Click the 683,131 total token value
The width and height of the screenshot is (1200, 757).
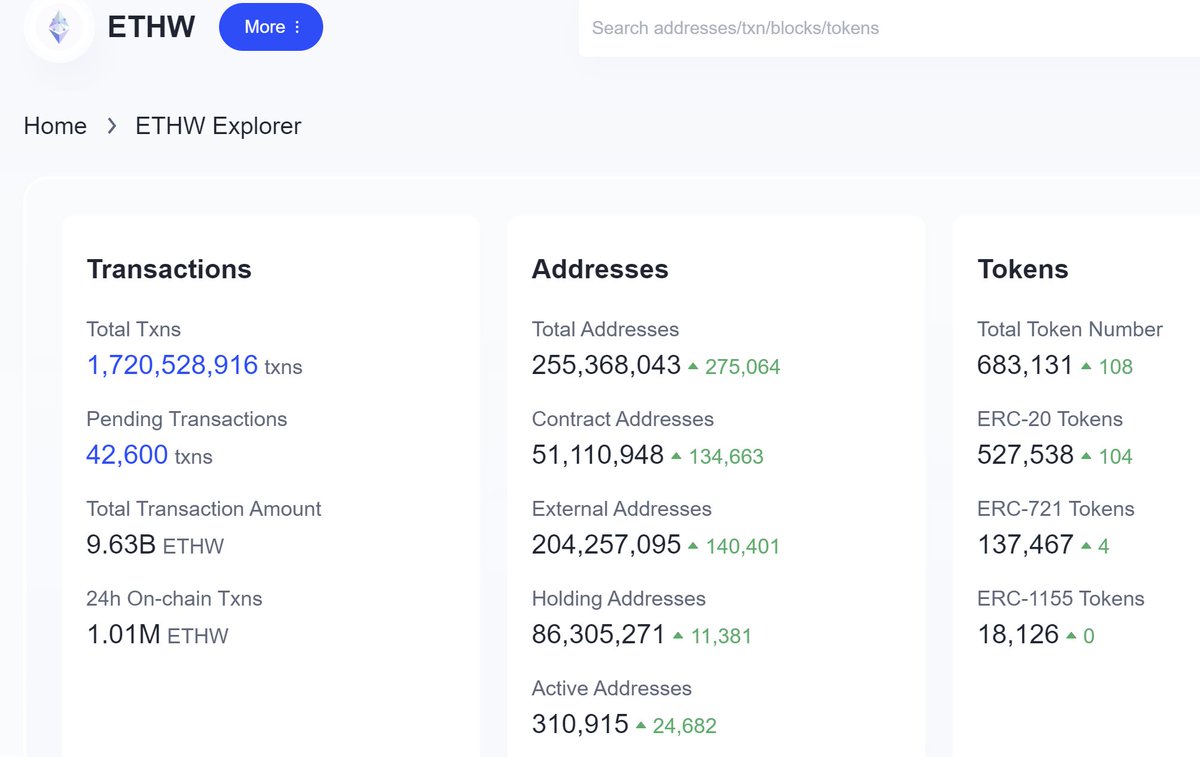tap(1025, 365)
